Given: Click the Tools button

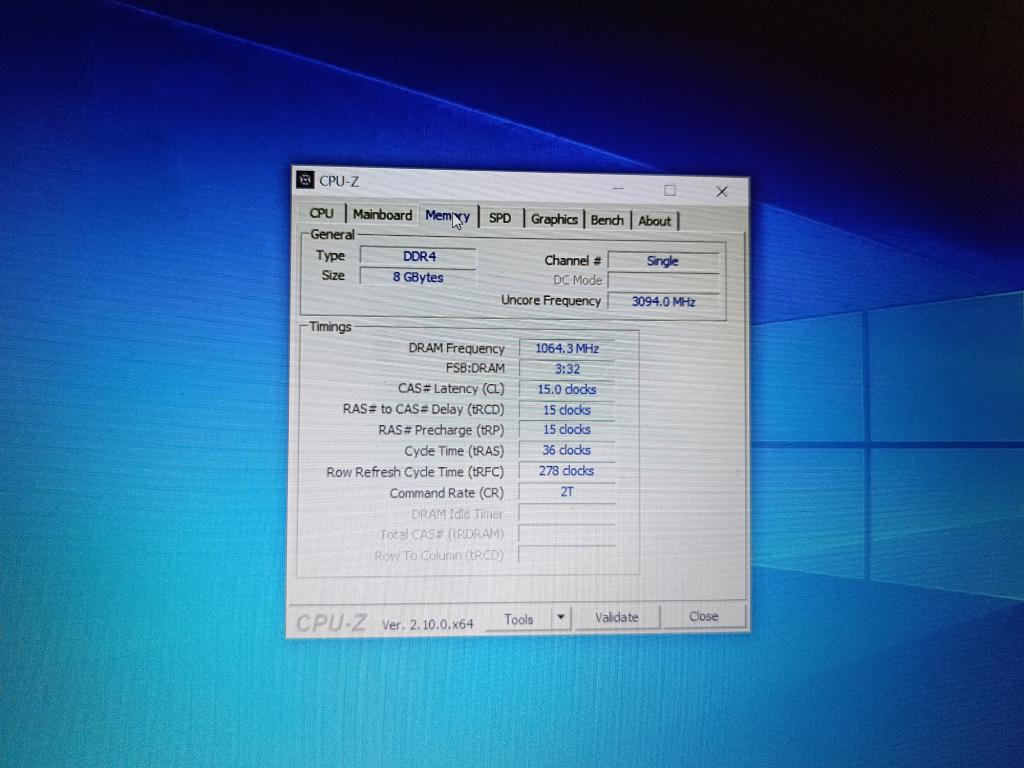Looking at the screenshot, I should point(519,619).
